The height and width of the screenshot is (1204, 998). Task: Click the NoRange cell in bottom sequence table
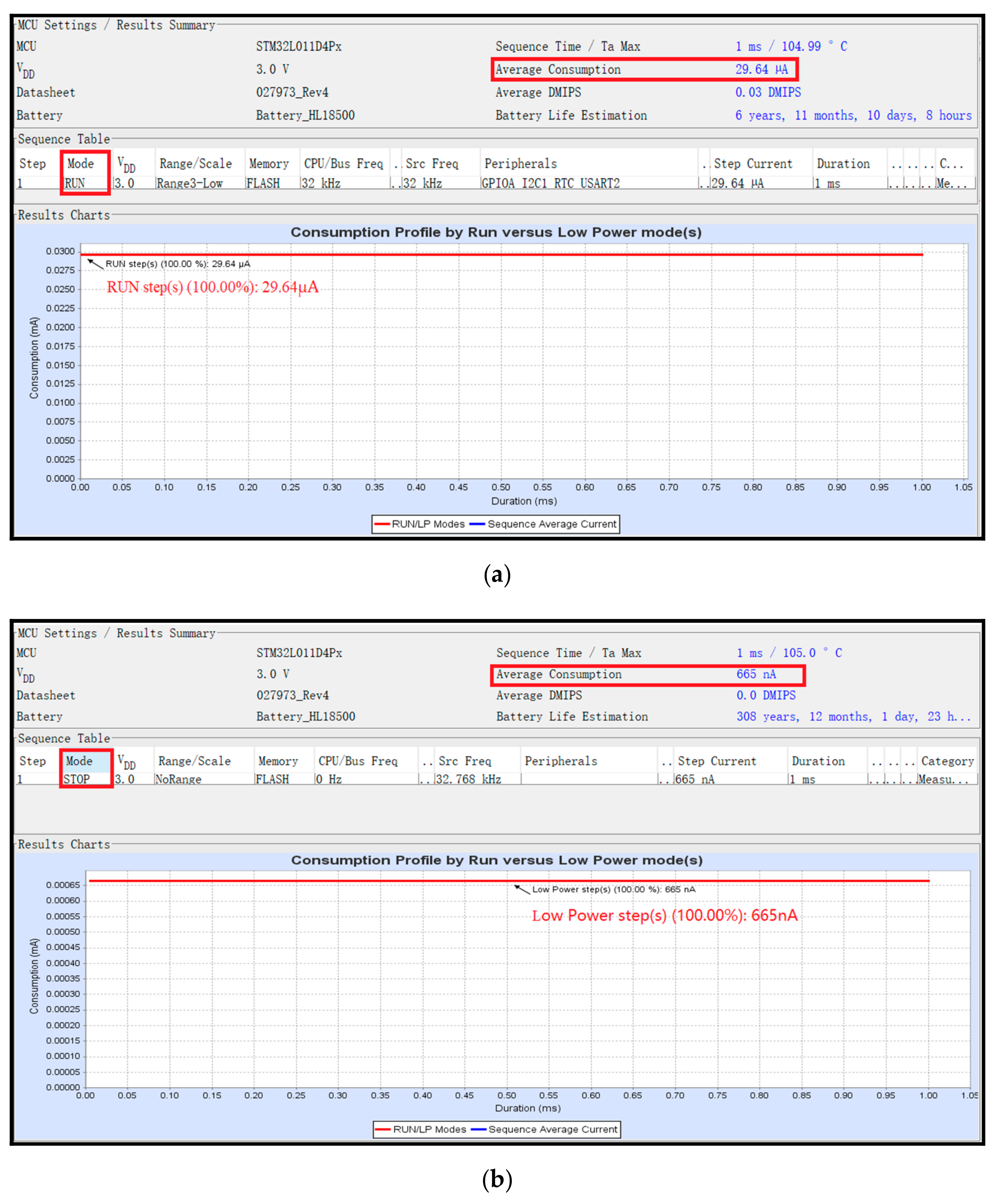coord(178,779)
